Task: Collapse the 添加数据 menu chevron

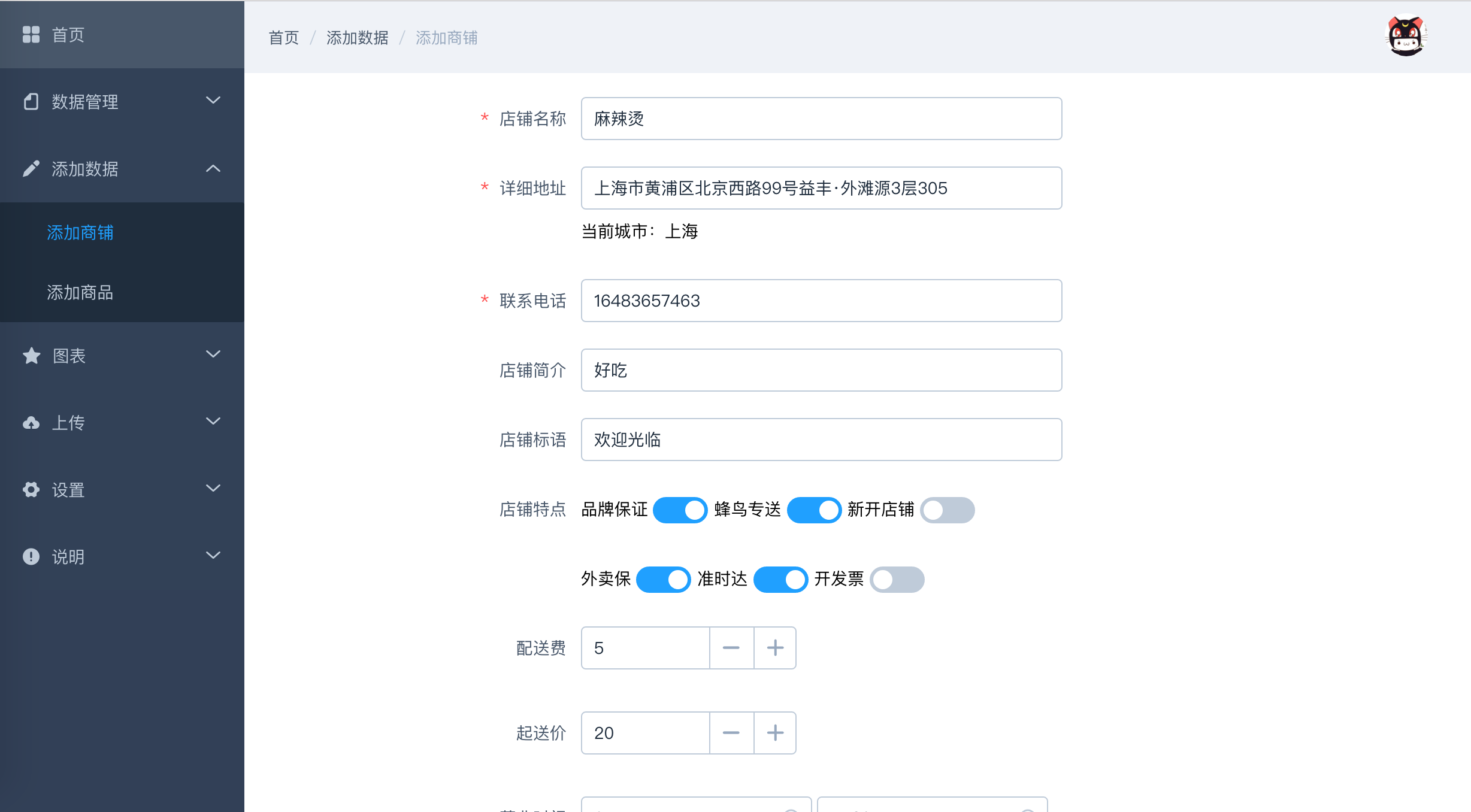Action: click(213, 169)
